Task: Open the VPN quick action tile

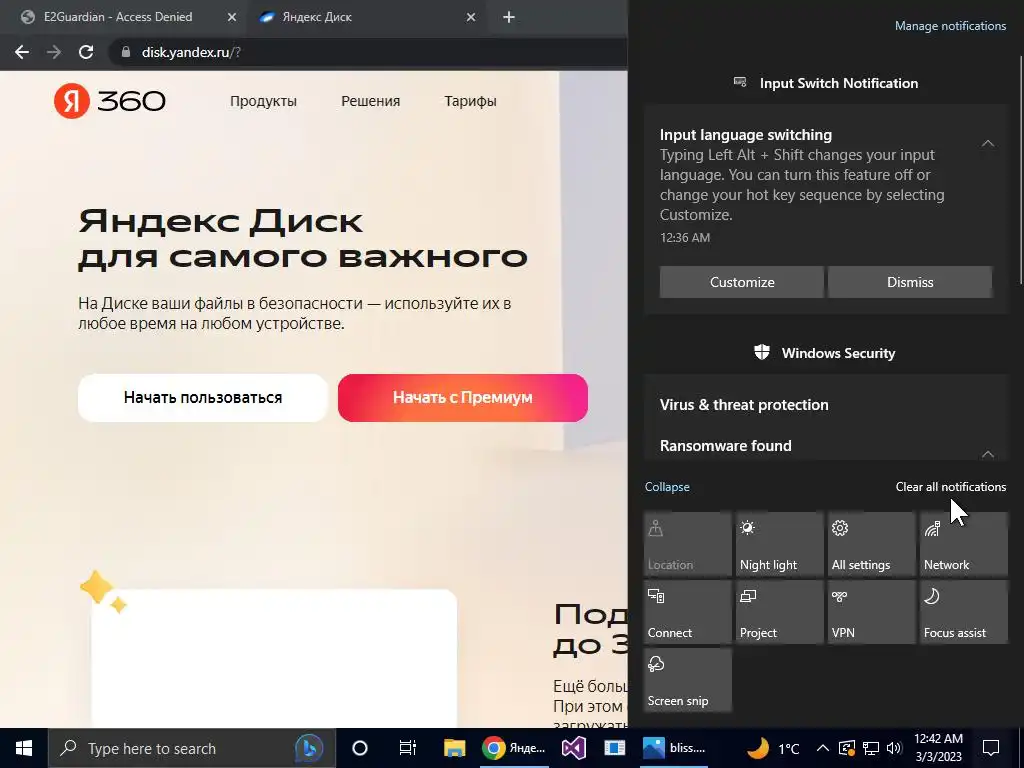Action: click(x=872, y=612)
